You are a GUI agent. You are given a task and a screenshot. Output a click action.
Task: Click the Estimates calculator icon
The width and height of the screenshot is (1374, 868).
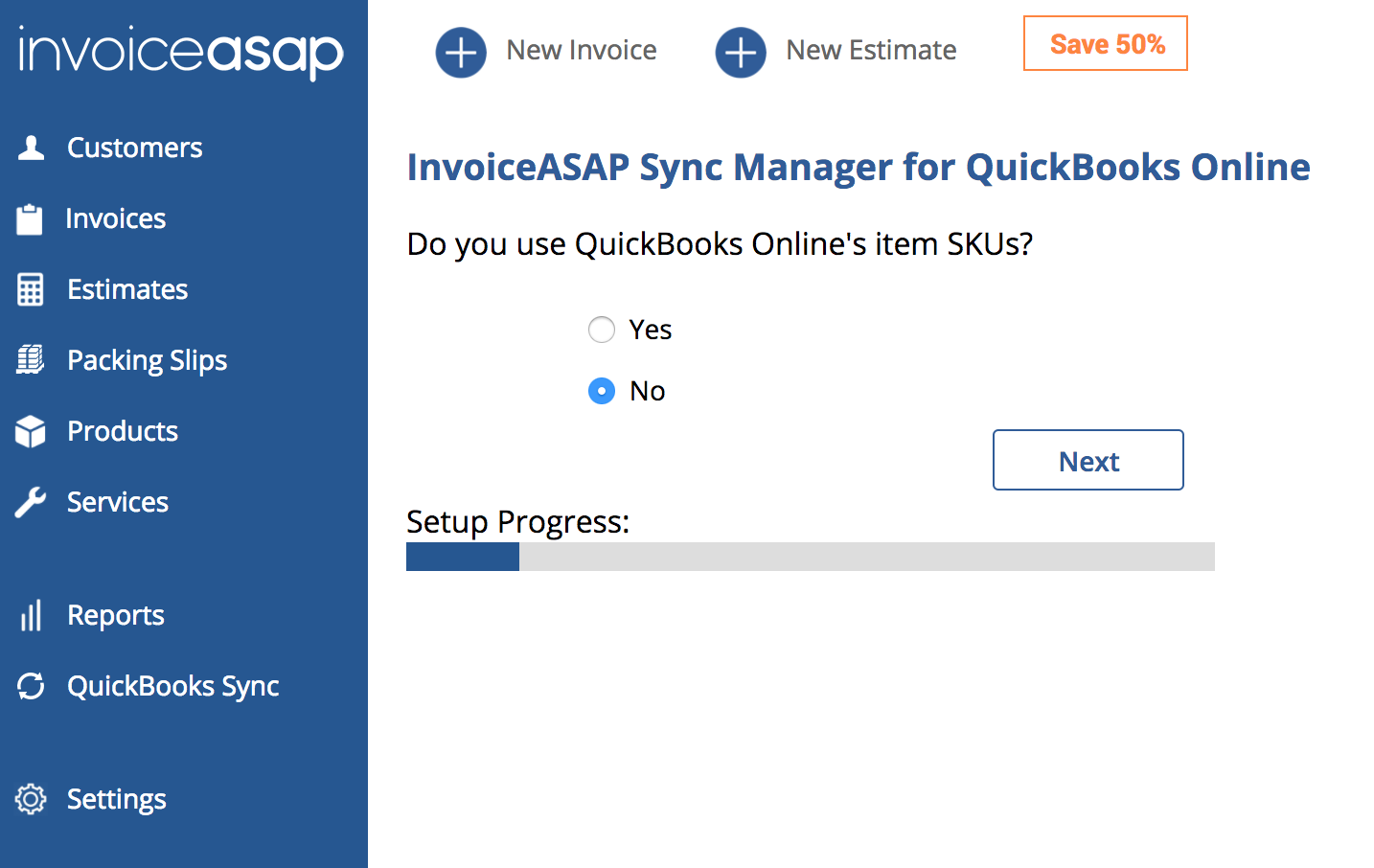click(x=31, y=289)
